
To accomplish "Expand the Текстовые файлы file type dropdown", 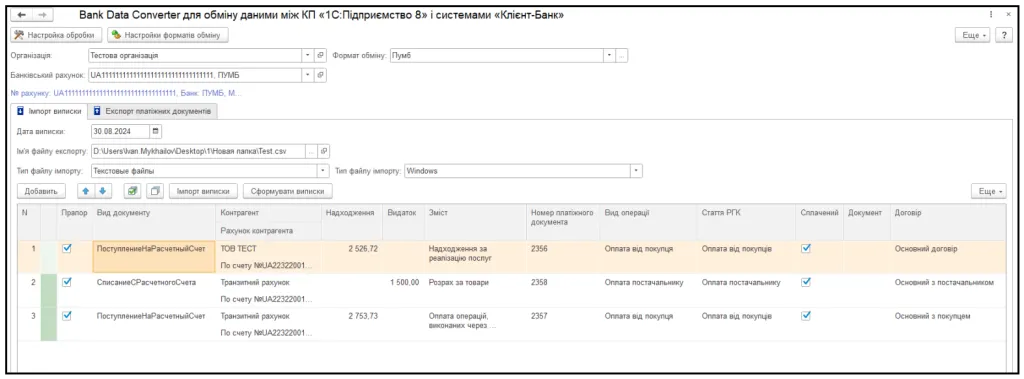I will click(x=323, y=171).
